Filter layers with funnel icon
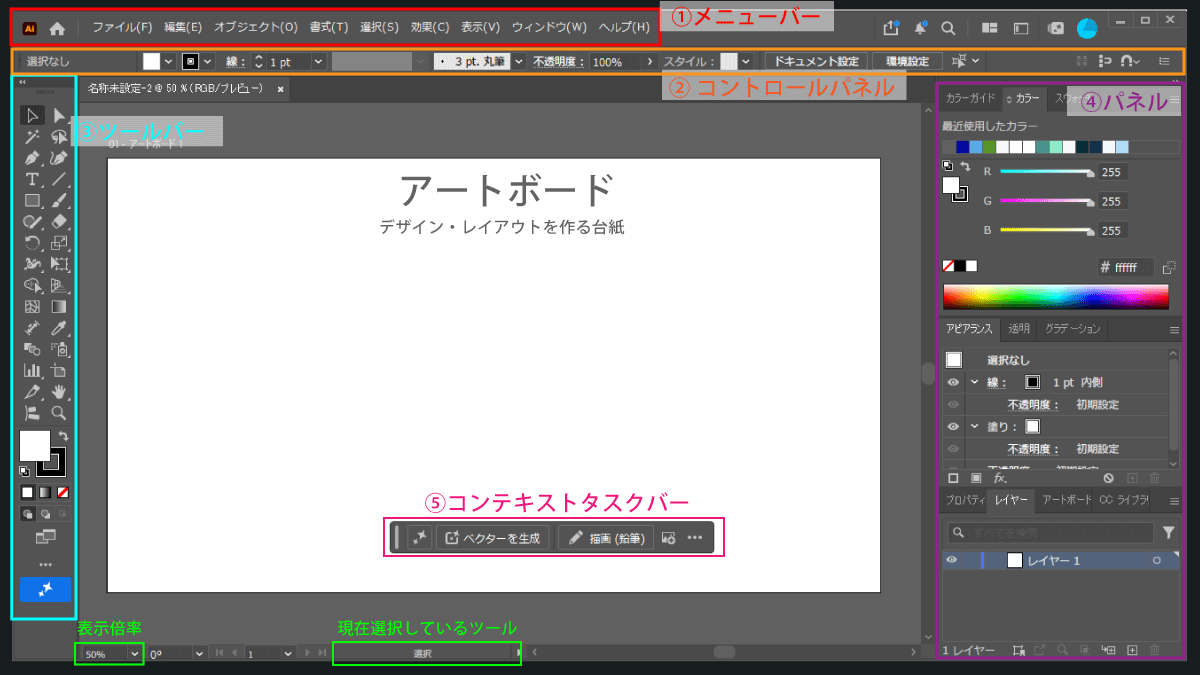 [x=1168, y=533]
